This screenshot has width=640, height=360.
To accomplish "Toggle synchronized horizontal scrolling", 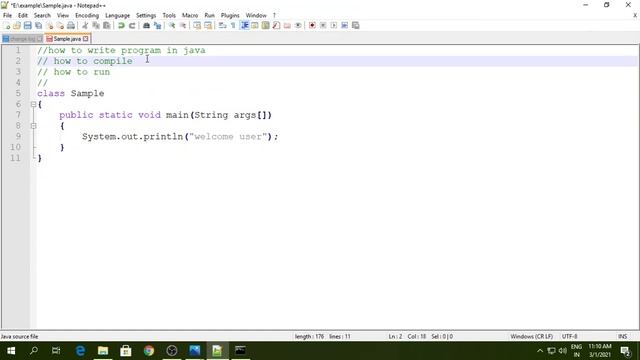I will coord(208,25).
